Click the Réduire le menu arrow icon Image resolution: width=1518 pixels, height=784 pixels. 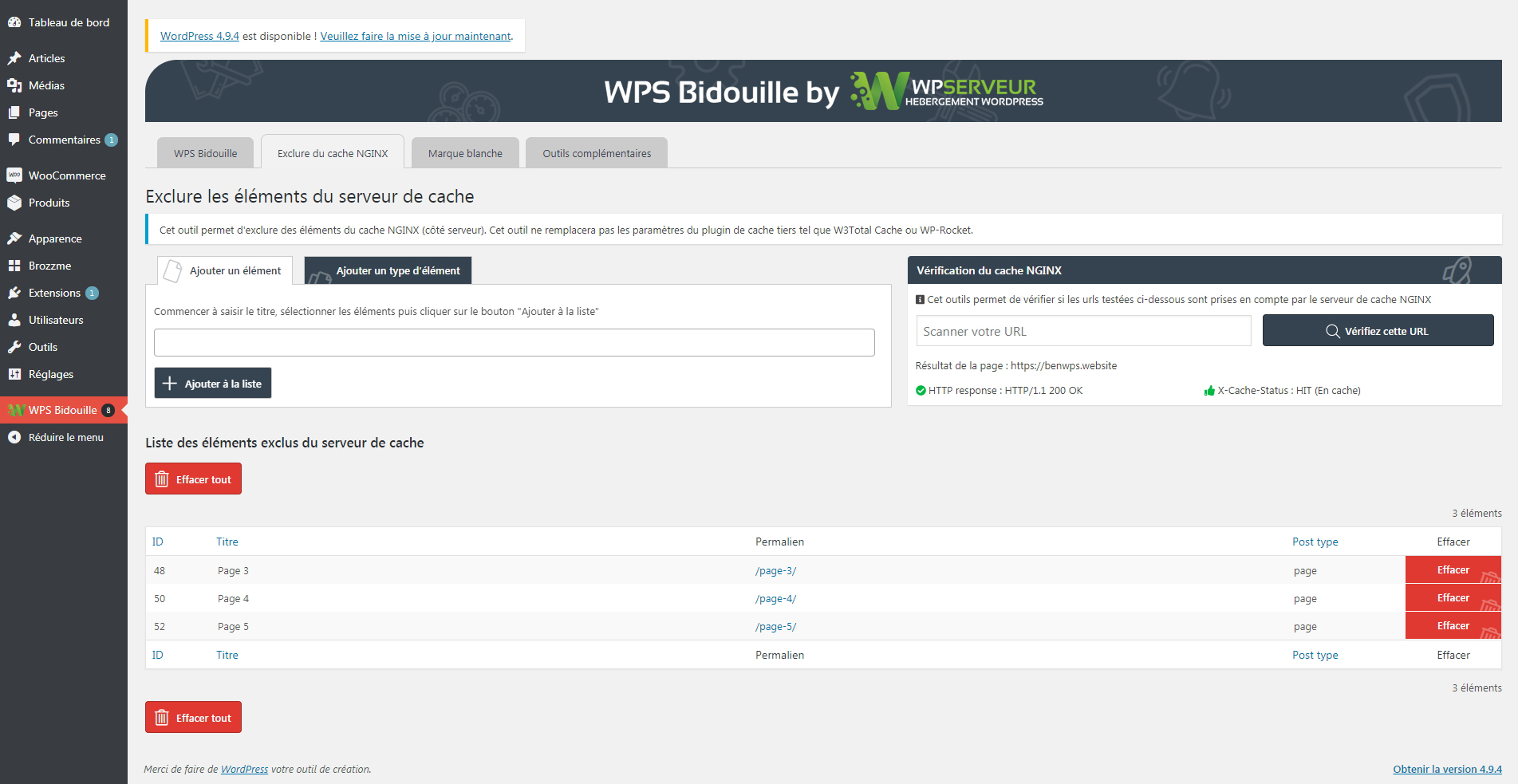point(14,437)
